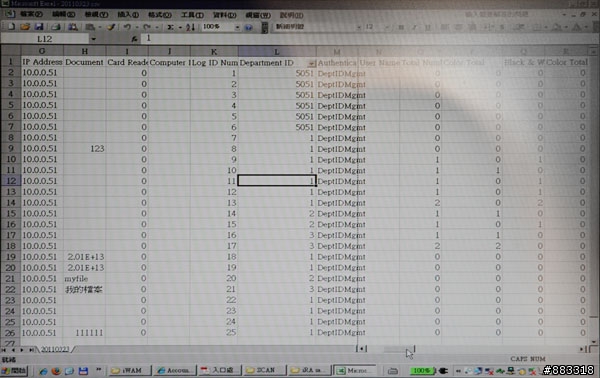Open the toolbar options handle after Help
600x378 pixels.
[264, 27]
